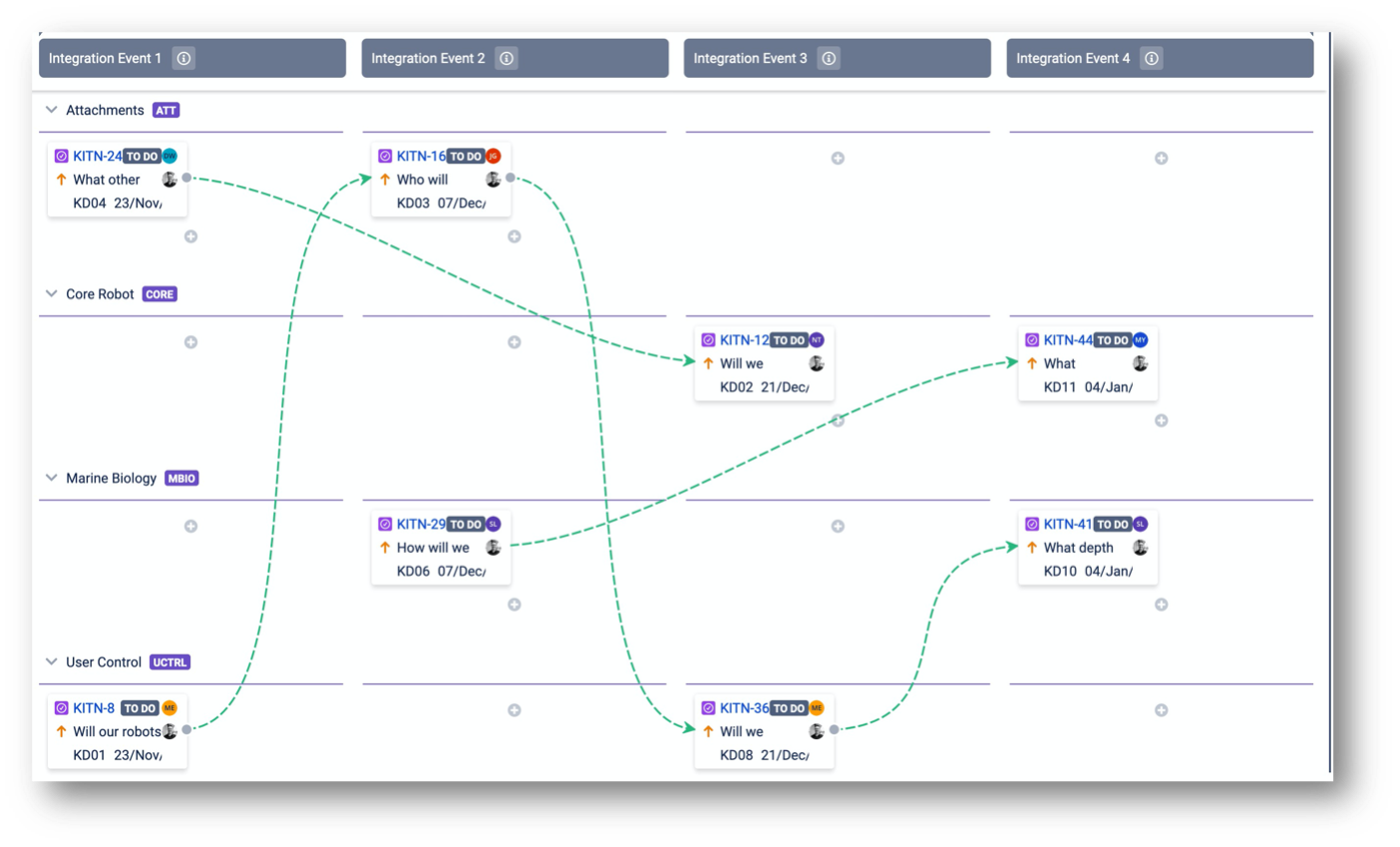This screenshot has height=847, width=1400.
Task: Select the priority arrow icon on KITN-41
Action: [1031, 547]
